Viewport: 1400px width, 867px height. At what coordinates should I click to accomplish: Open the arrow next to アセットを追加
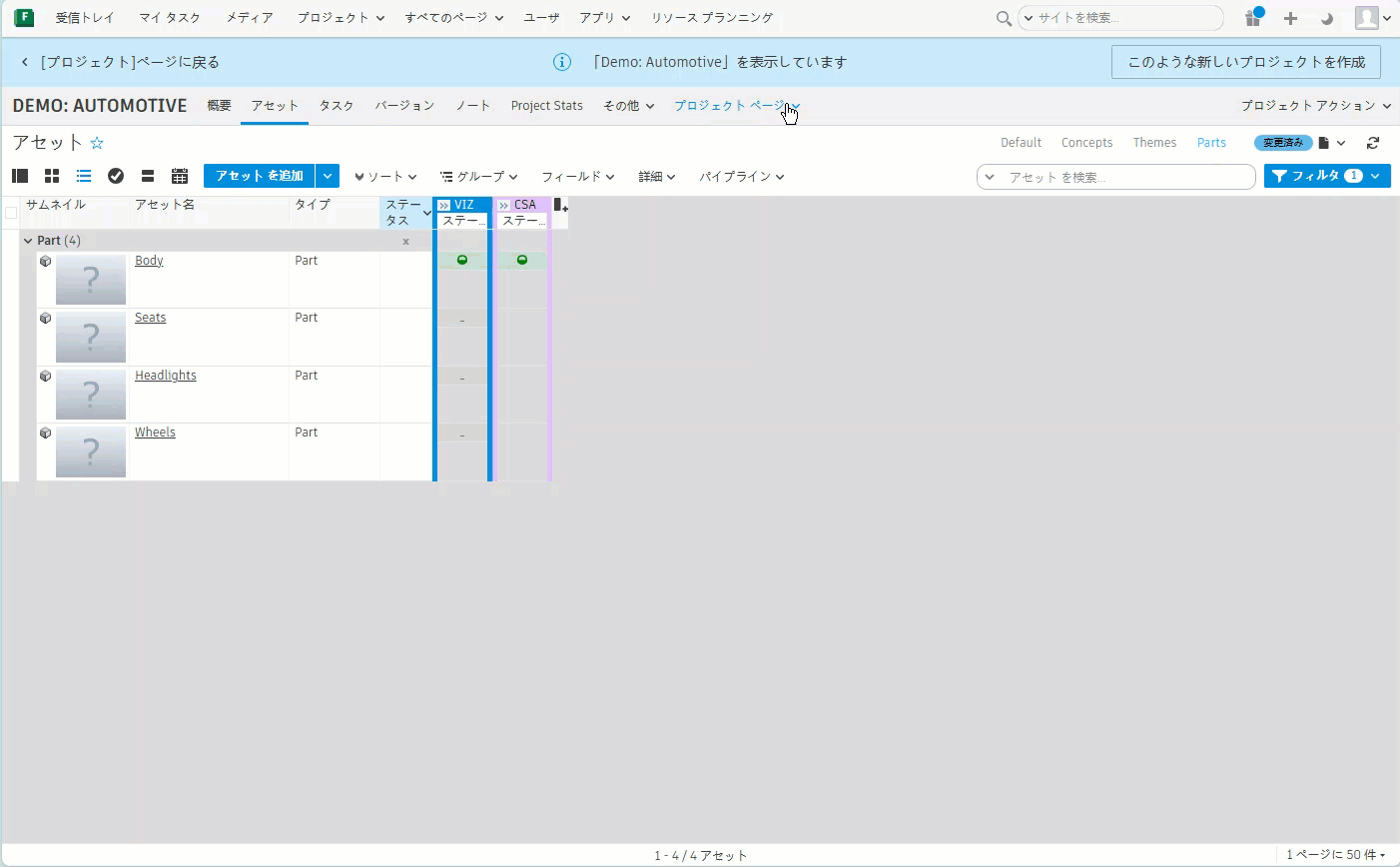click(328, 176)
